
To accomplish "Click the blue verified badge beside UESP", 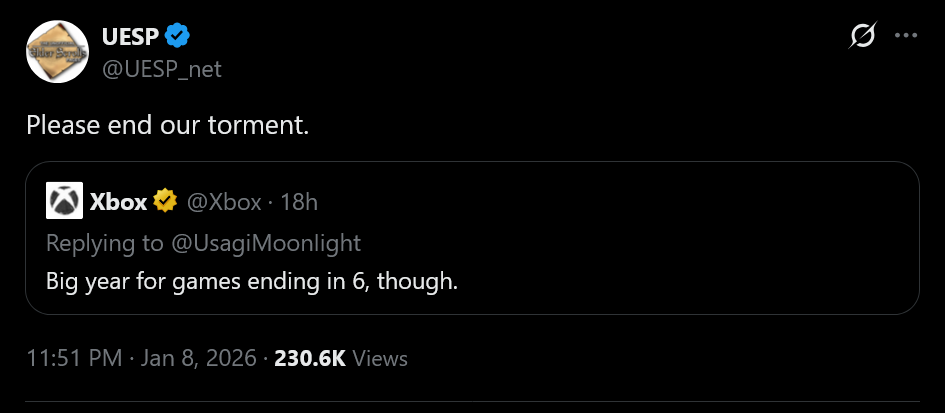I will 178,37.
